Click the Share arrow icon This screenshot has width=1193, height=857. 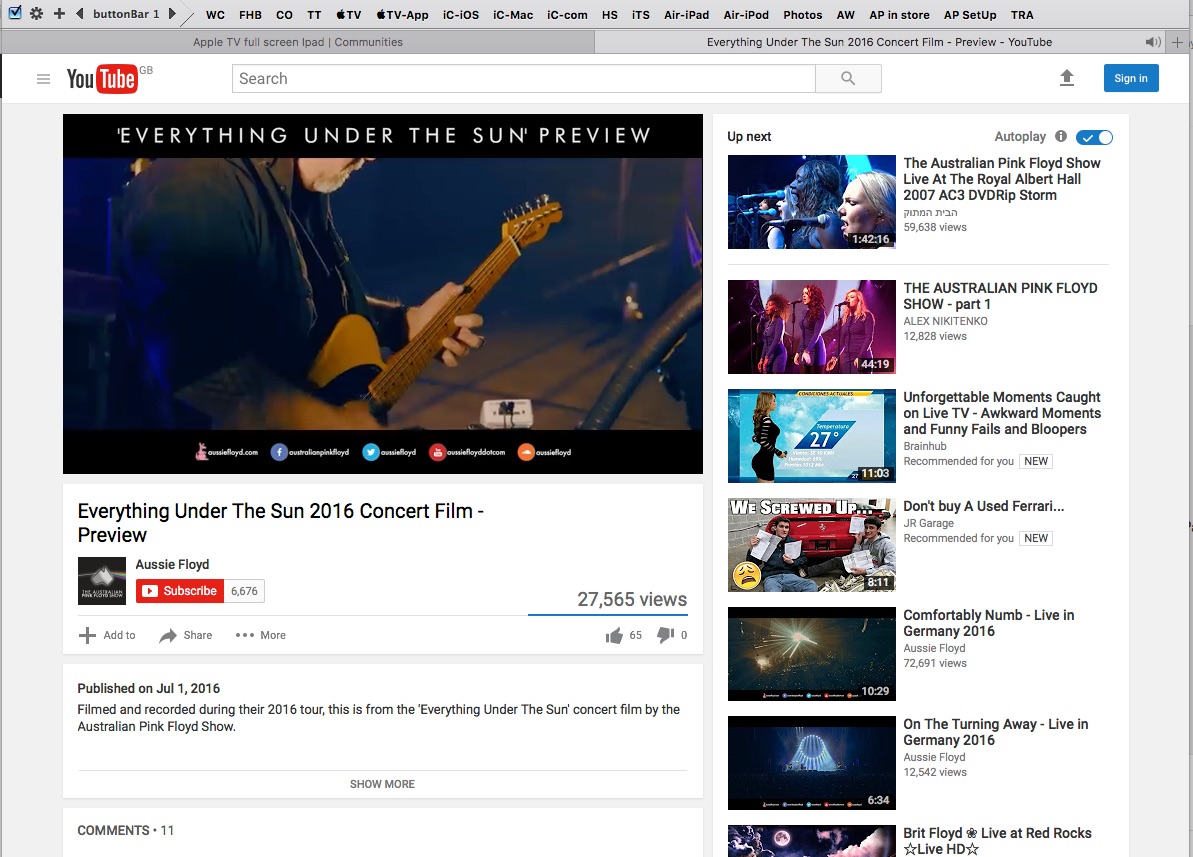[167, 635]
